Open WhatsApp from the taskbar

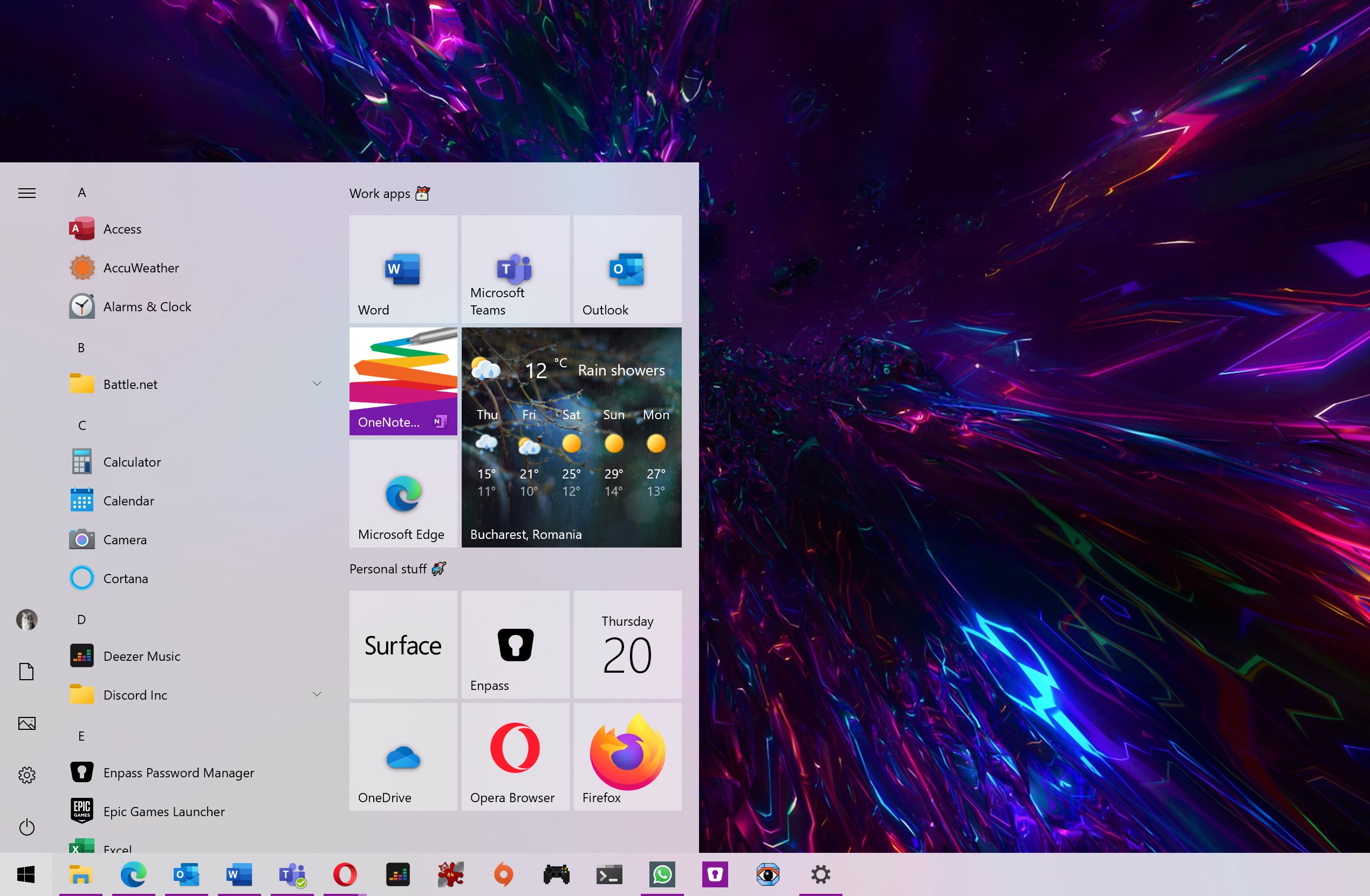tap(662, 875)
